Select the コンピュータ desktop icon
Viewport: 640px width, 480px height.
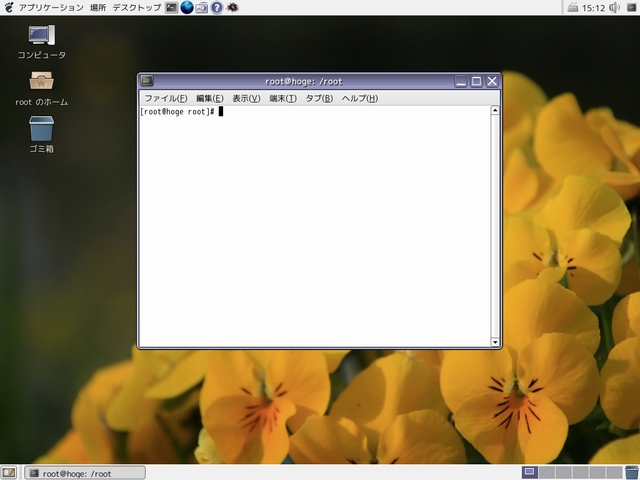point(42,42)
